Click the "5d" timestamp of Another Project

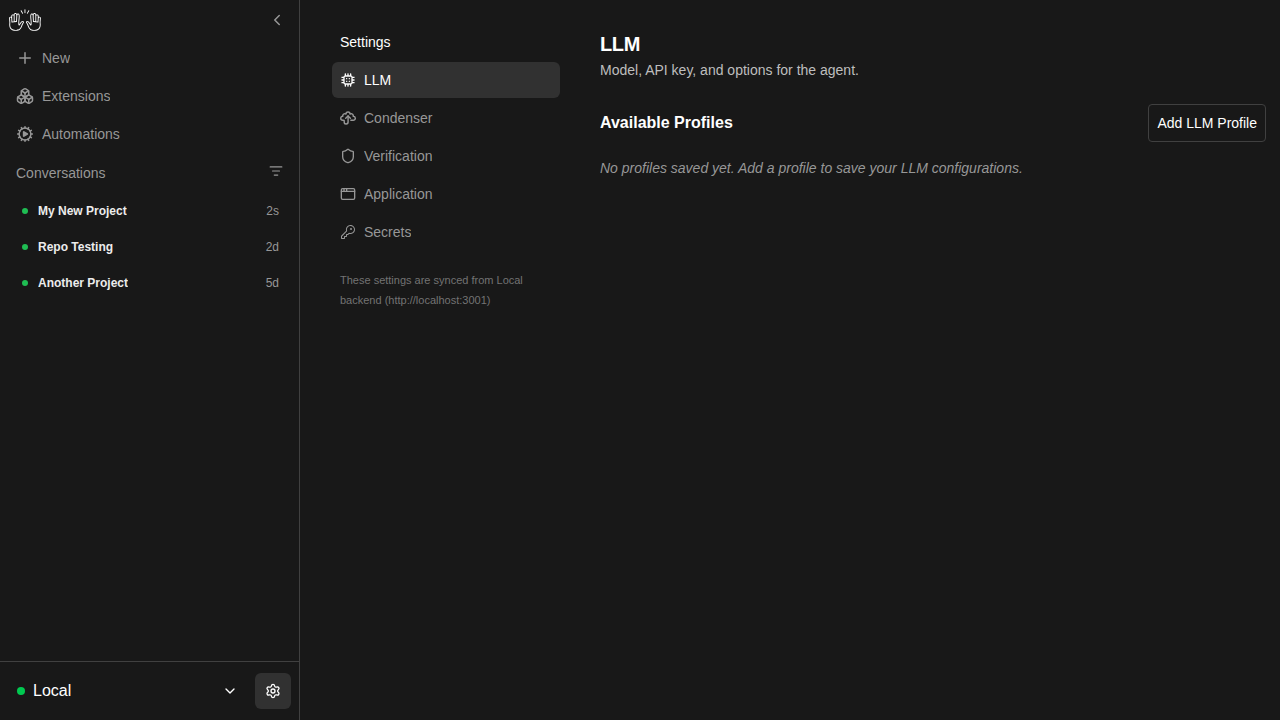(x=272, y=283)
